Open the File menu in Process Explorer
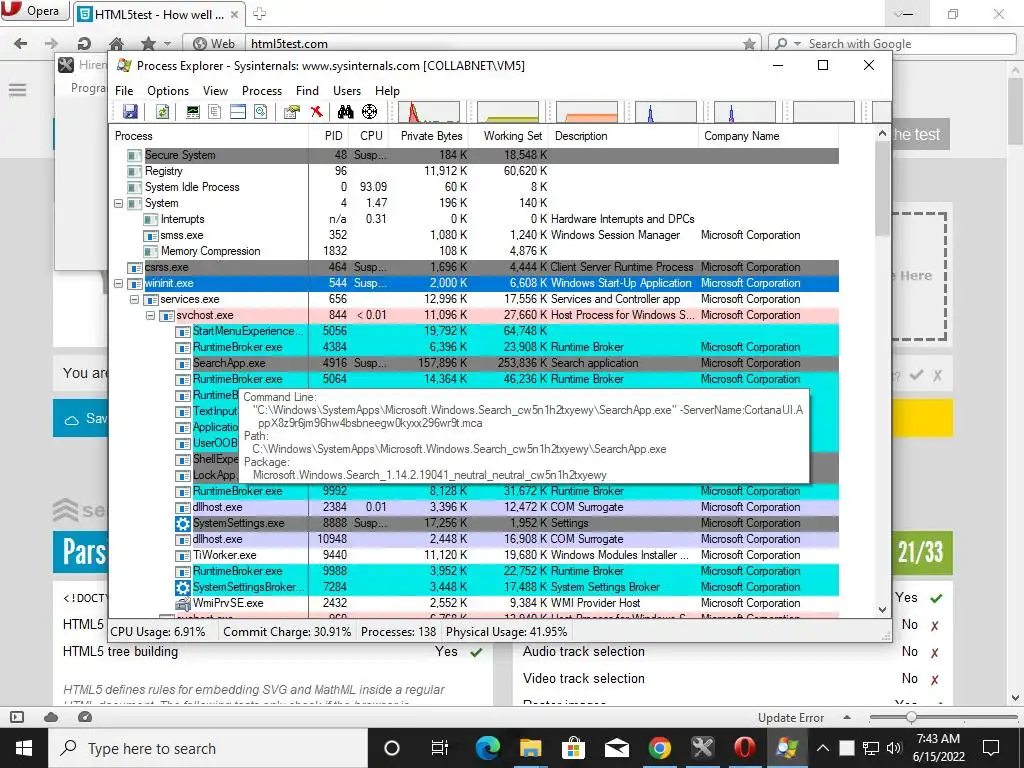The image size is (1024, 768). tap(124, 91)
